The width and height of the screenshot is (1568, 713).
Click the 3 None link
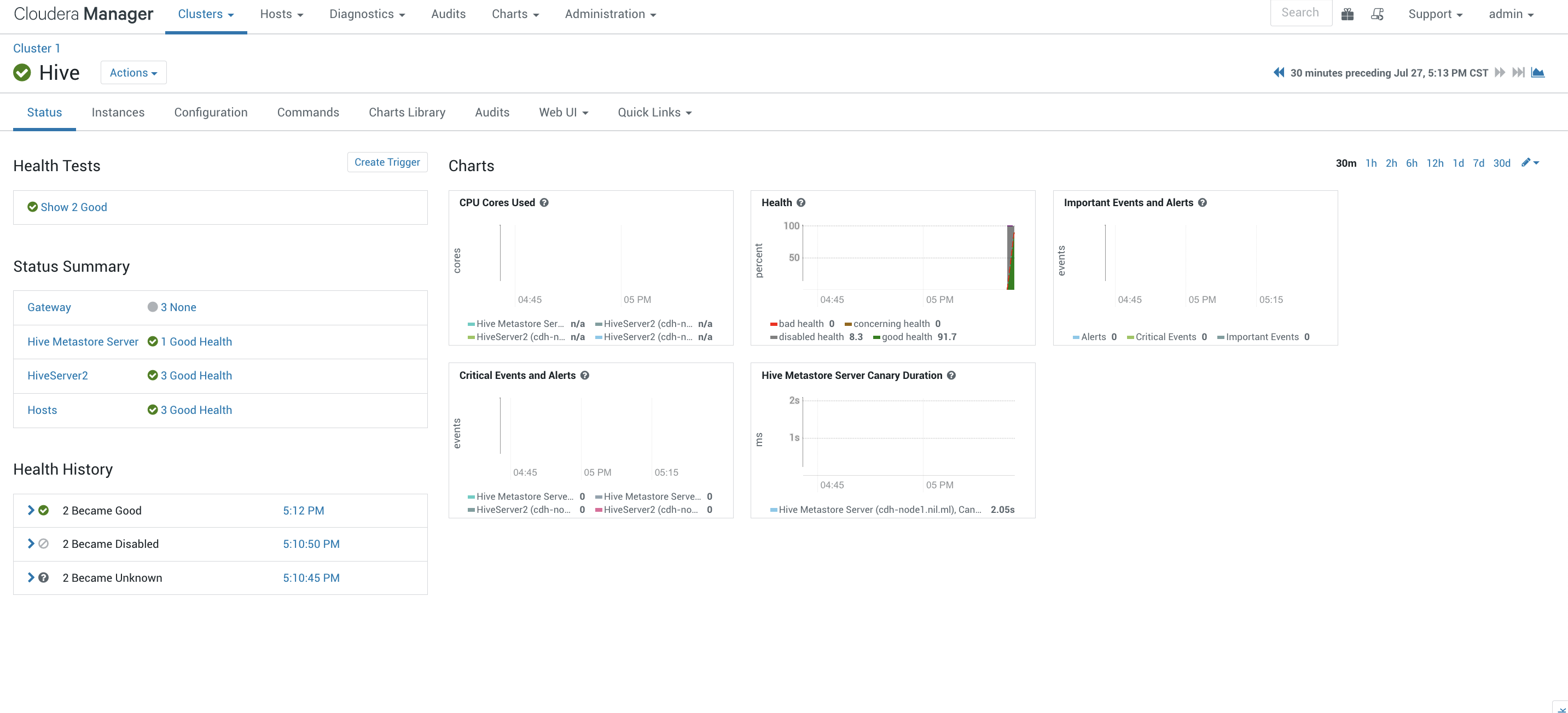[x=178, y=307]
